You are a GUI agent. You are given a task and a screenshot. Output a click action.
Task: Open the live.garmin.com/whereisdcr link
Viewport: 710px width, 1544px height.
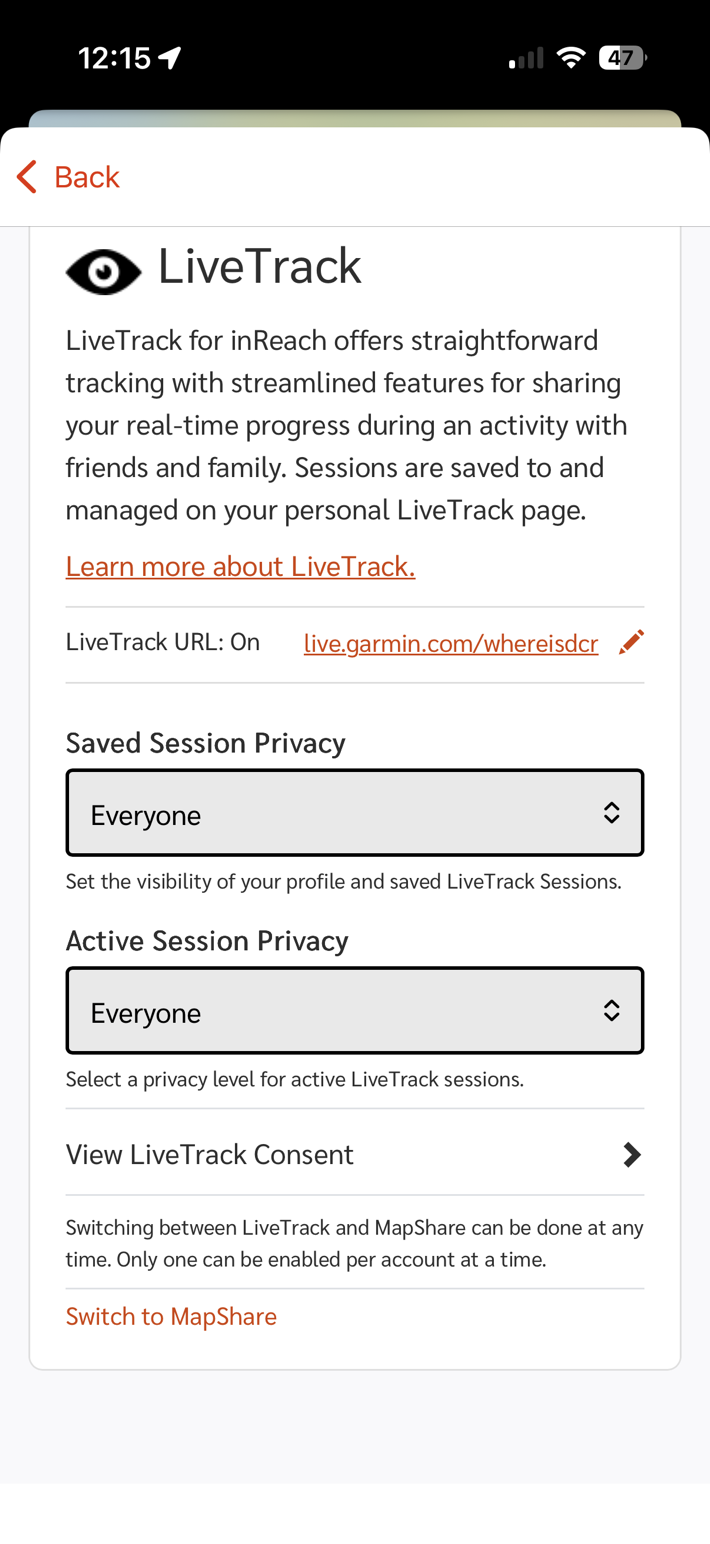click(x=451, y=644)
